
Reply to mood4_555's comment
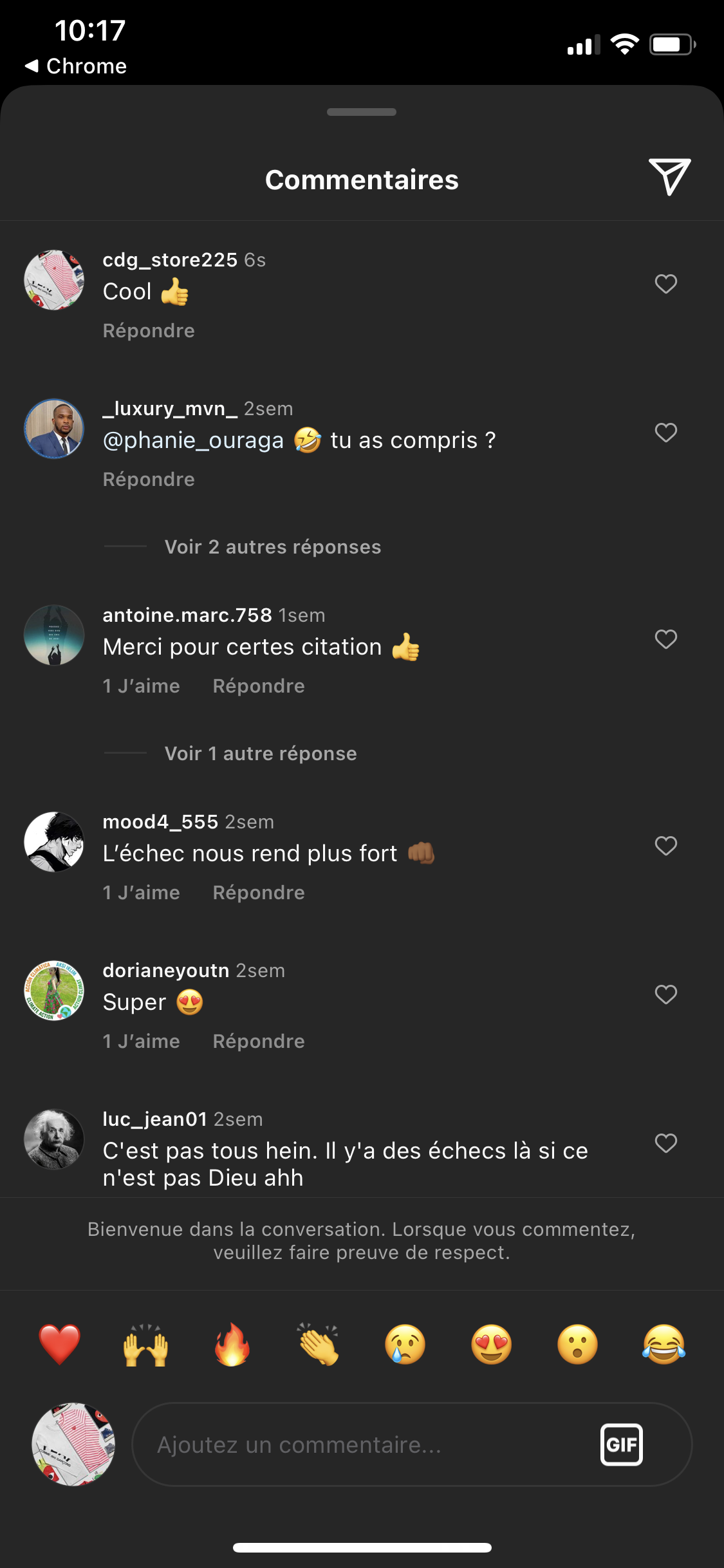(259, 893)
